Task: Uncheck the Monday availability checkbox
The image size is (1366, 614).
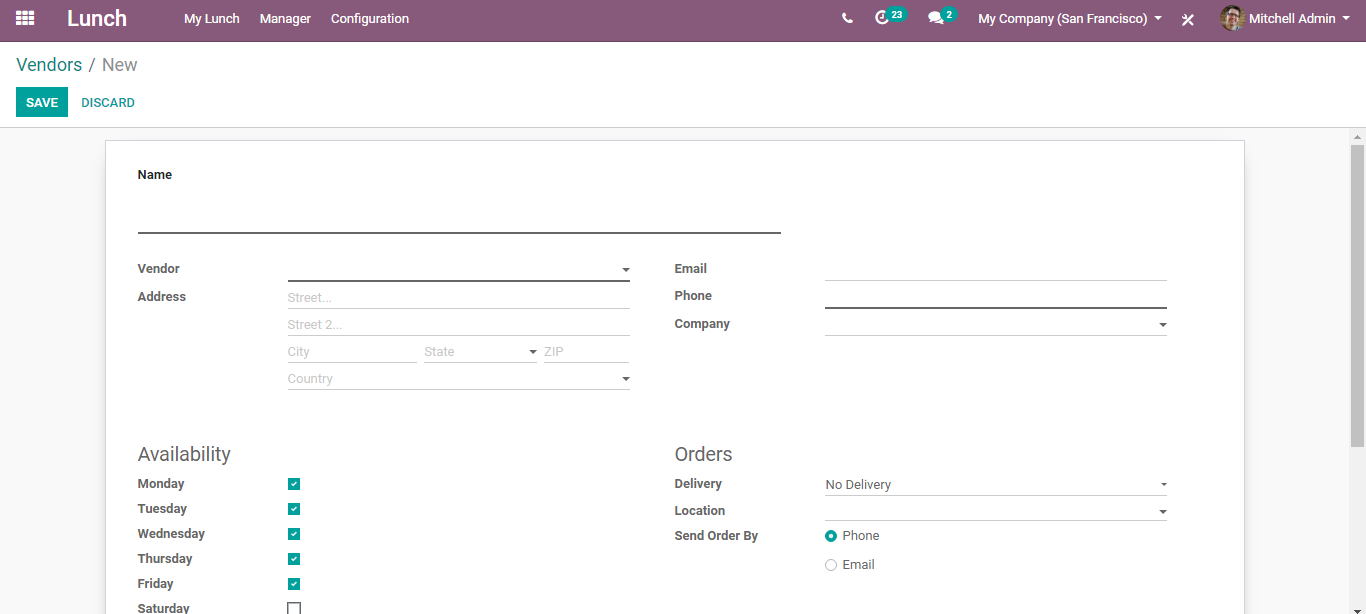Action: [x=294, y=484]
